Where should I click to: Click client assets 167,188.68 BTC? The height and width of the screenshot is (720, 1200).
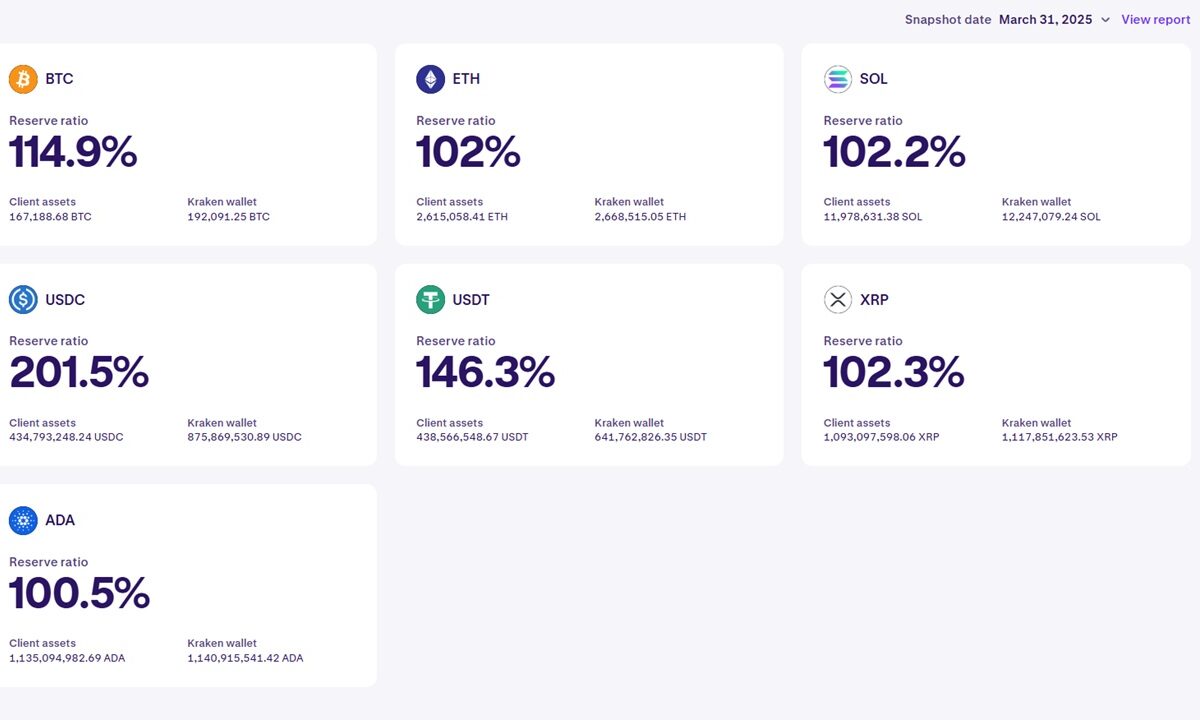(50, 216)
